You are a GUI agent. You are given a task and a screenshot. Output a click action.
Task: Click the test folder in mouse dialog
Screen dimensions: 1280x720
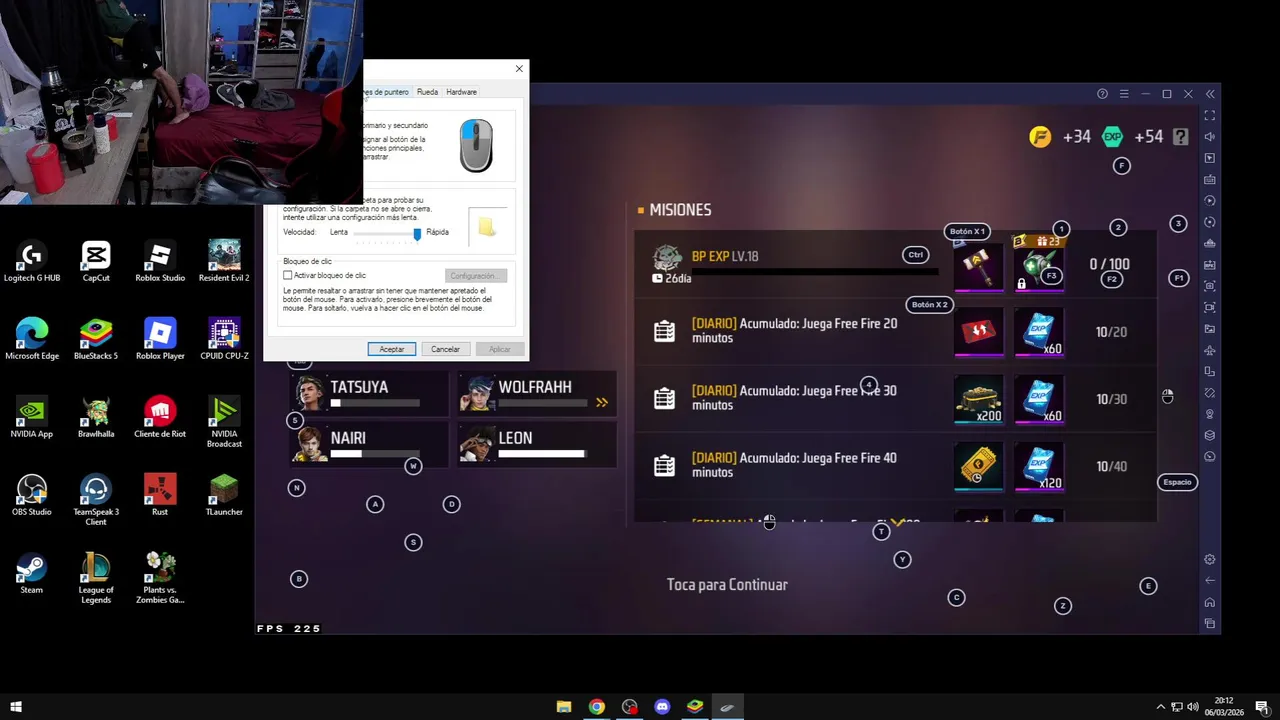coord(486,227)
